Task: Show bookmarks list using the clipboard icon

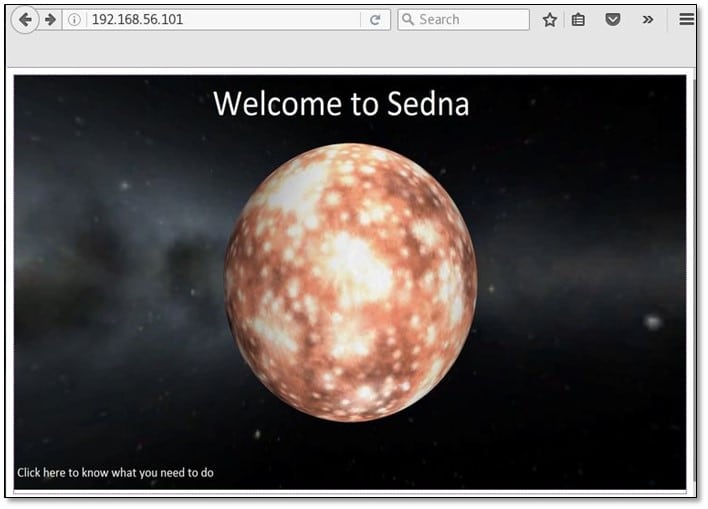Action: pyautogui.click(x=578, y=20)
